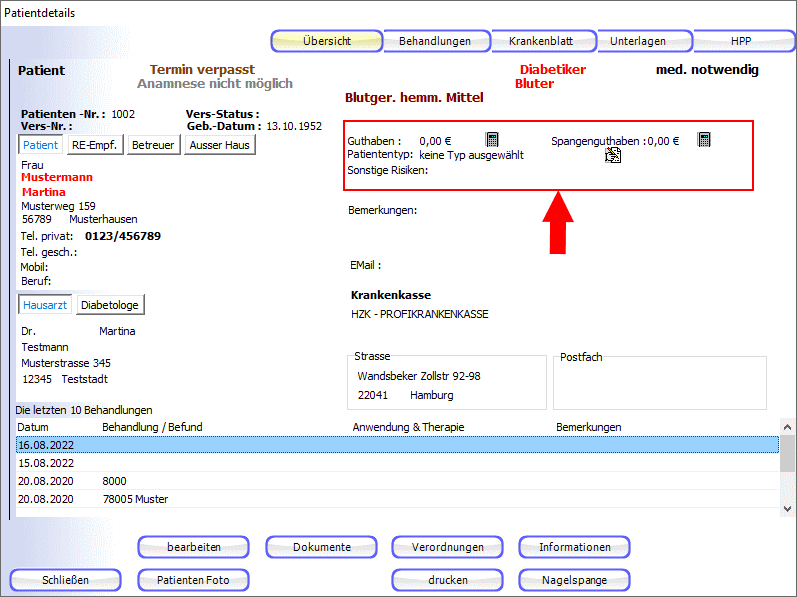Switch to the Betreuer contact tab
This screenshot has height=597, width=797.
[x=153, y=145]
